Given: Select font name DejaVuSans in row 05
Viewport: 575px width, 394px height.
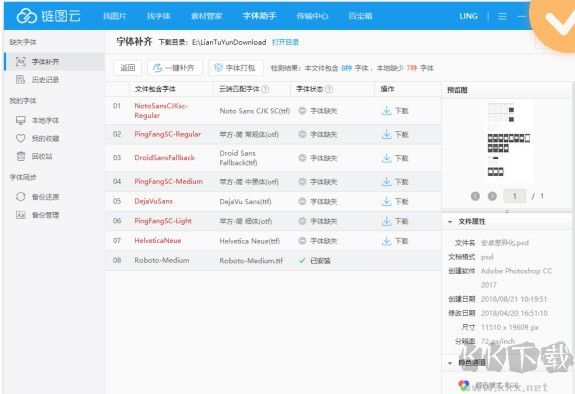Looking at the screenshot, I should [x=153, y=201].
